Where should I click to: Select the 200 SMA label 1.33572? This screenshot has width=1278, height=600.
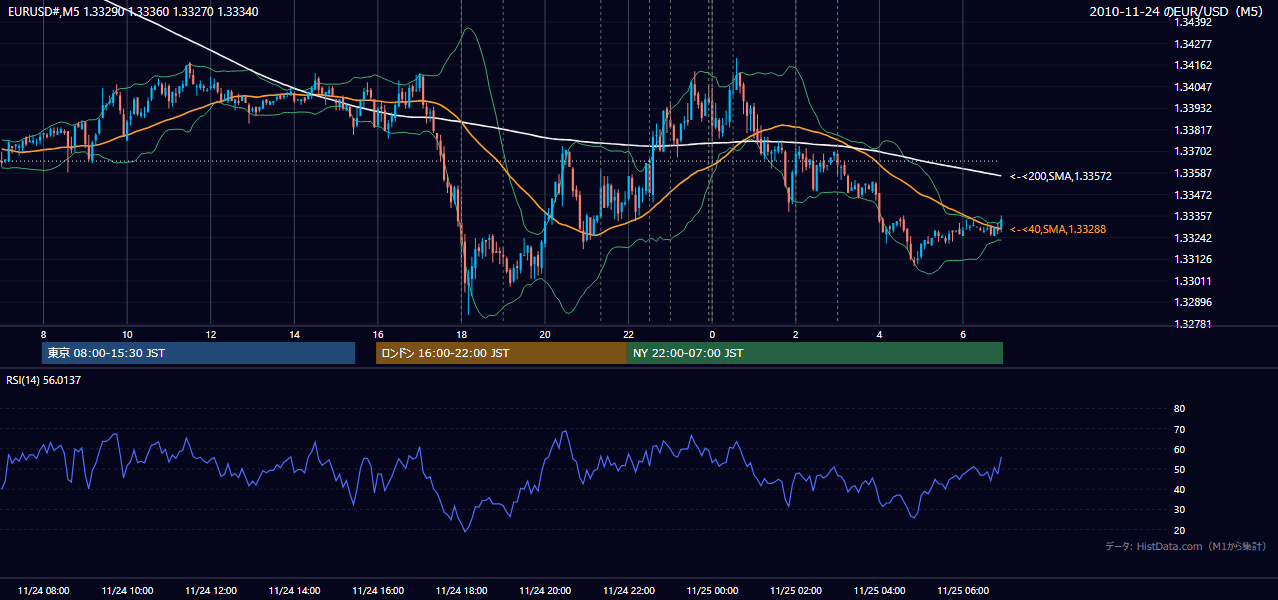pyautogui.click(x=1061, y=176)
